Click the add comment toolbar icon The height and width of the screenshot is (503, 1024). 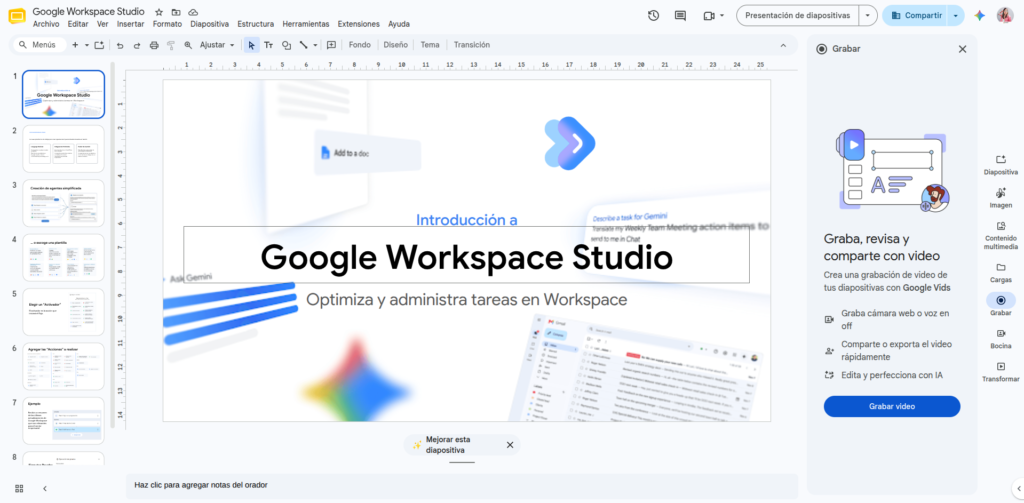click(x=331, y=45)
